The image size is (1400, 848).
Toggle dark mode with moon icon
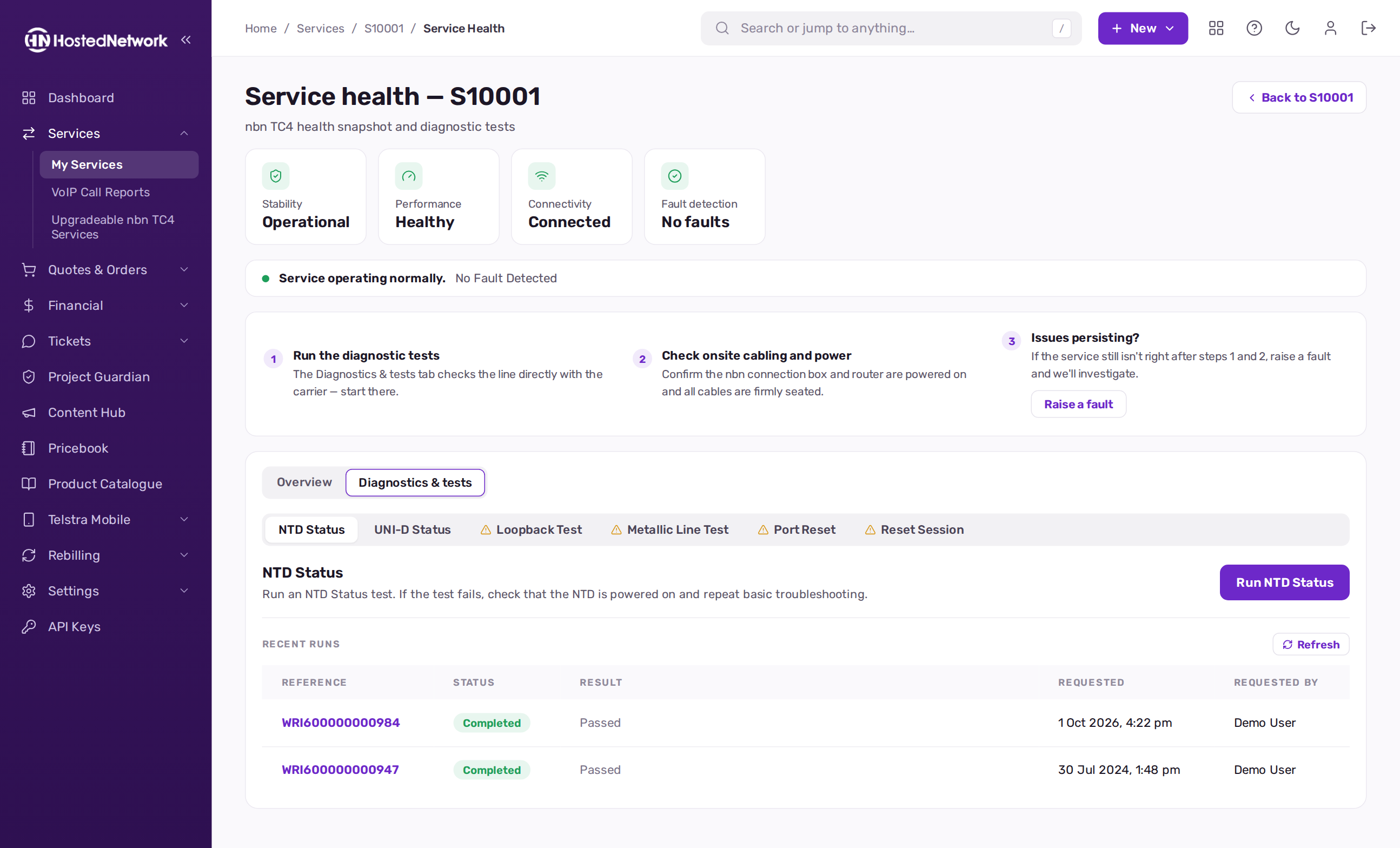pyautogui.click(x=1292, y=29)
